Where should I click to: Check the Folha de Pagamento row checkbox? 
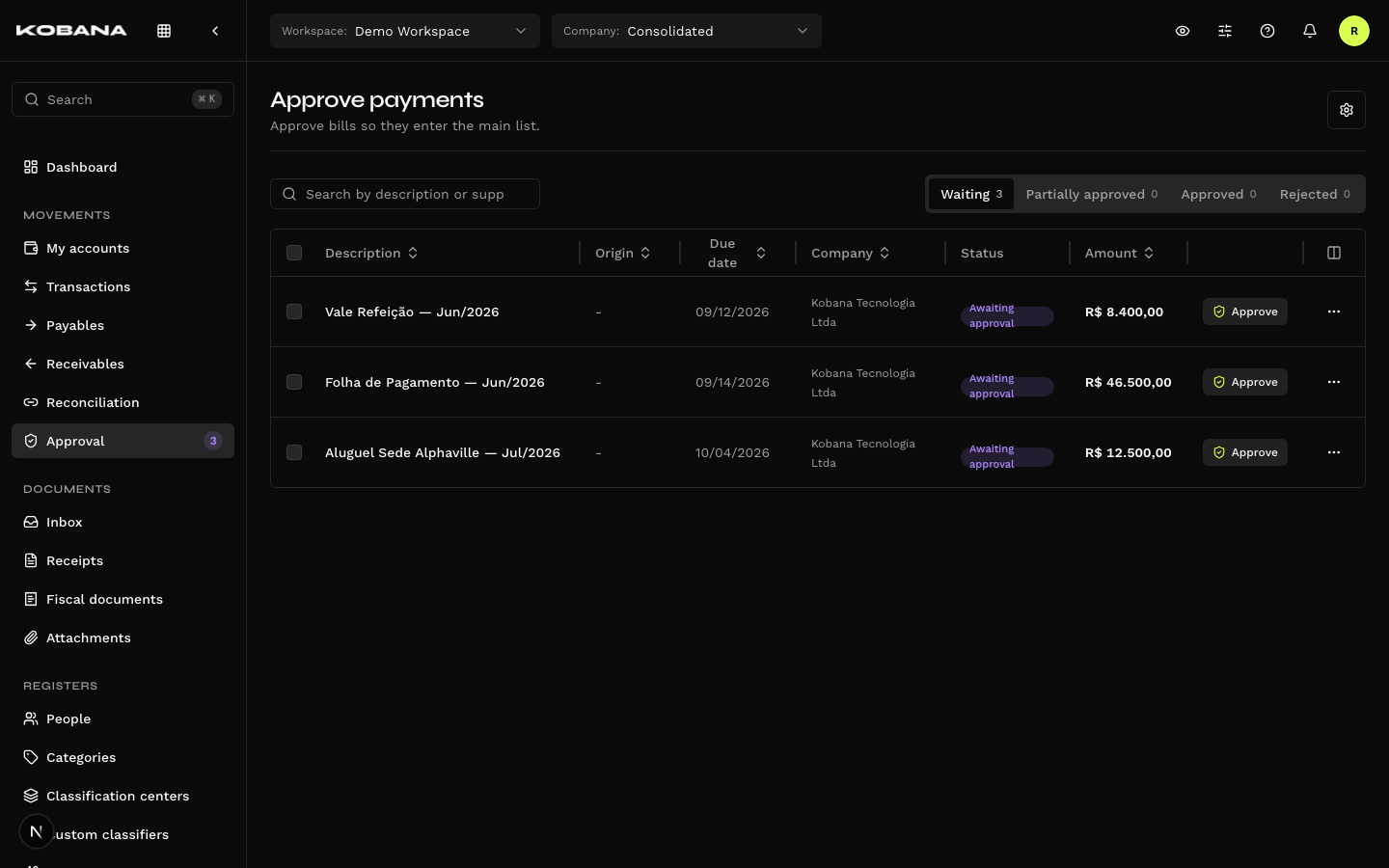click(294, 382)
